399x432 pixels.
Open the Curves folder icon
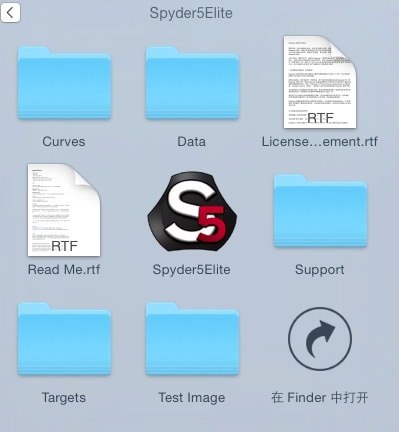pos(64,83)
